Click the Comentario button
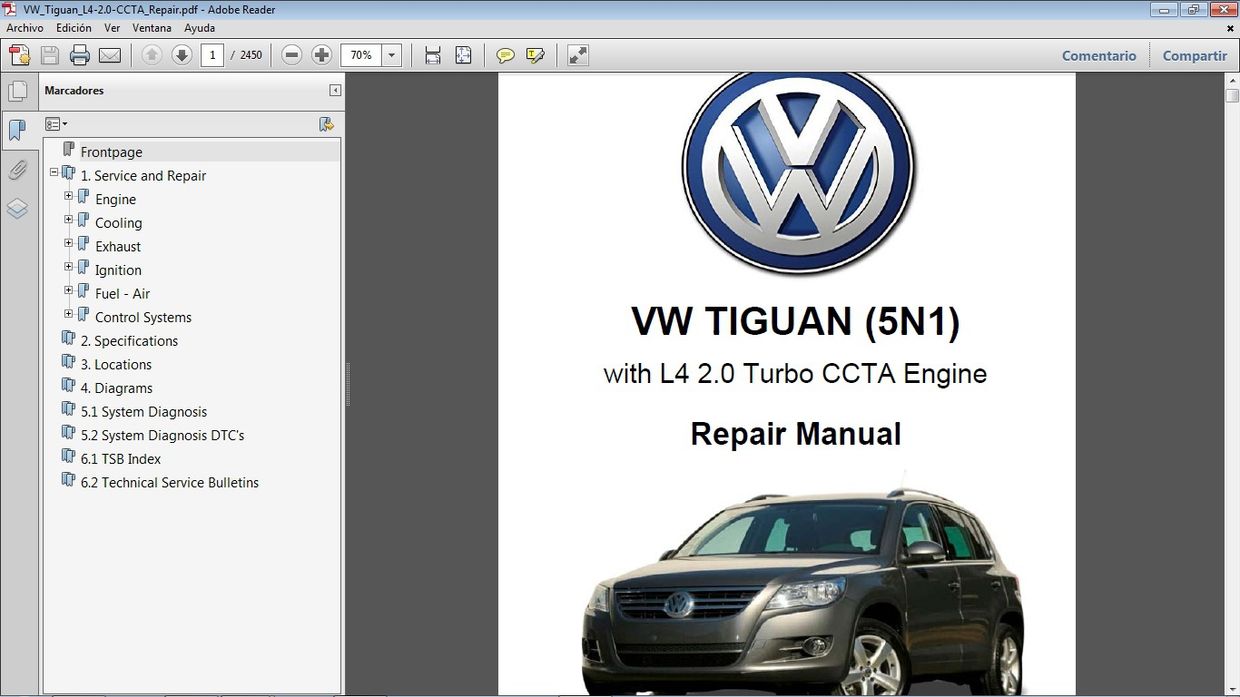The width and height of the screenshot is (1240, 697). point(1098,55)
